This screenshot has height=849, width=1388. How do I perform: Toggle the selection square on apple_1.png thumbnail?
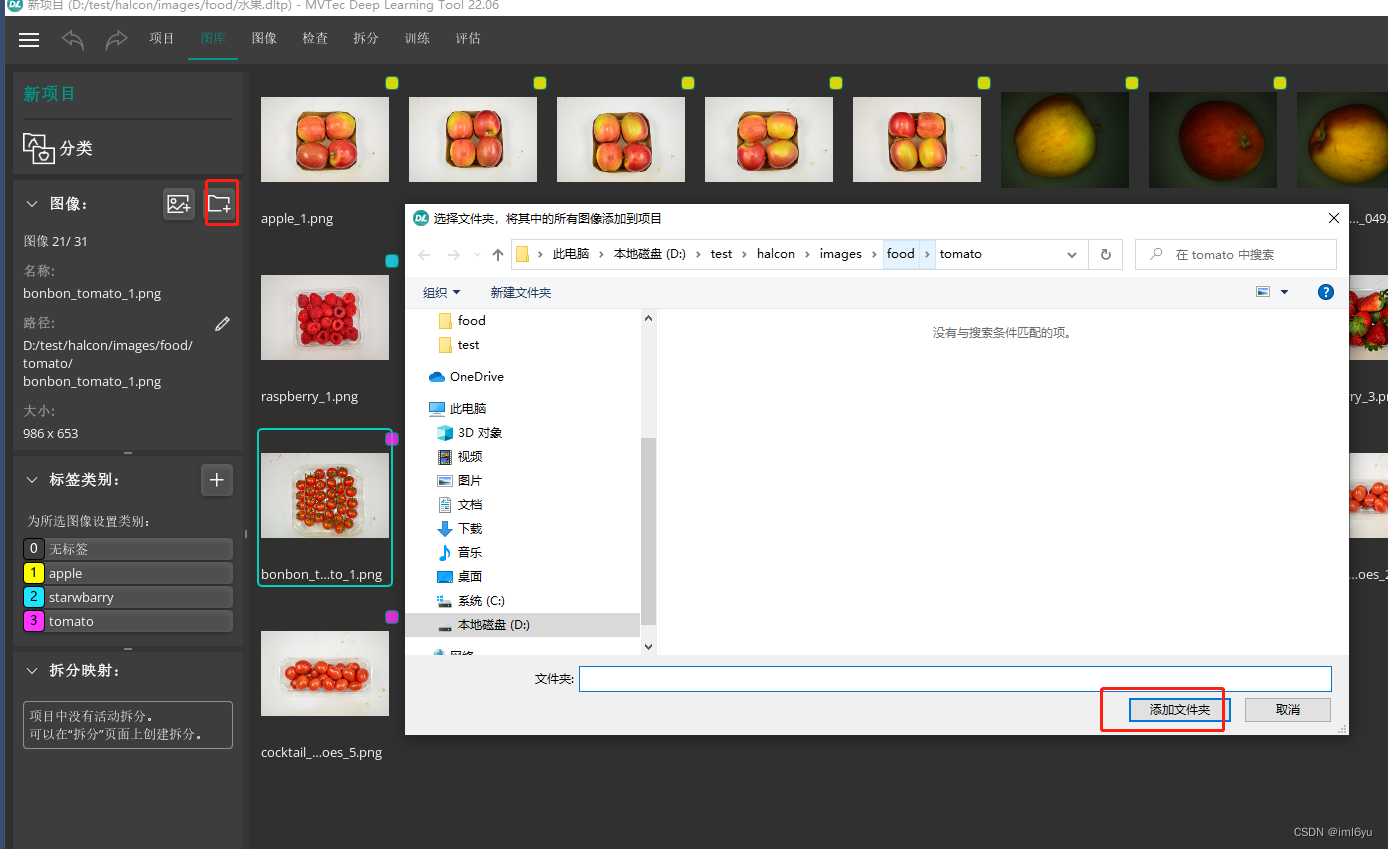click(x=391, y=84)
